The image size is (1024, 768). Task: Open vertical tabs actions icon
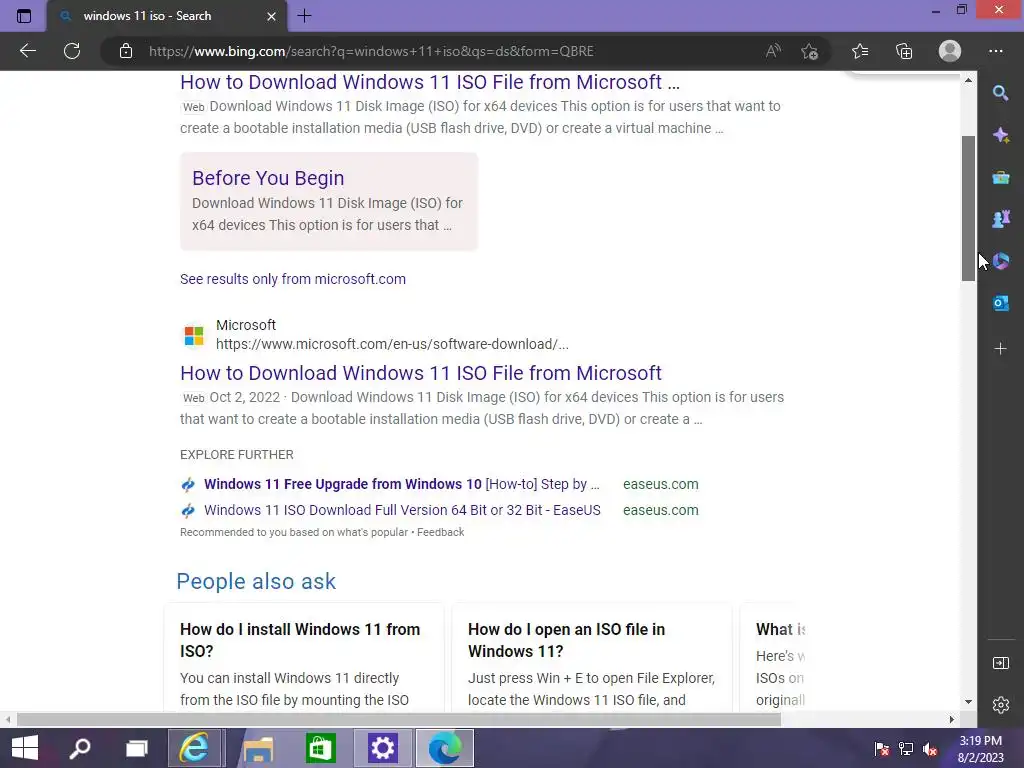tap(24, 16)
